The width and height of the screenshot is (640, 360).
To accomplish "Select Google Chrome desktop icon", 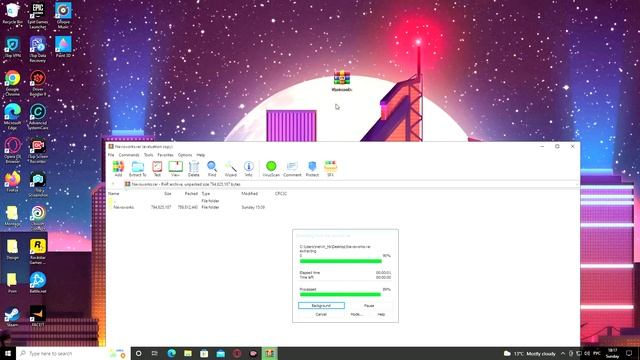I will pos(13,83).
